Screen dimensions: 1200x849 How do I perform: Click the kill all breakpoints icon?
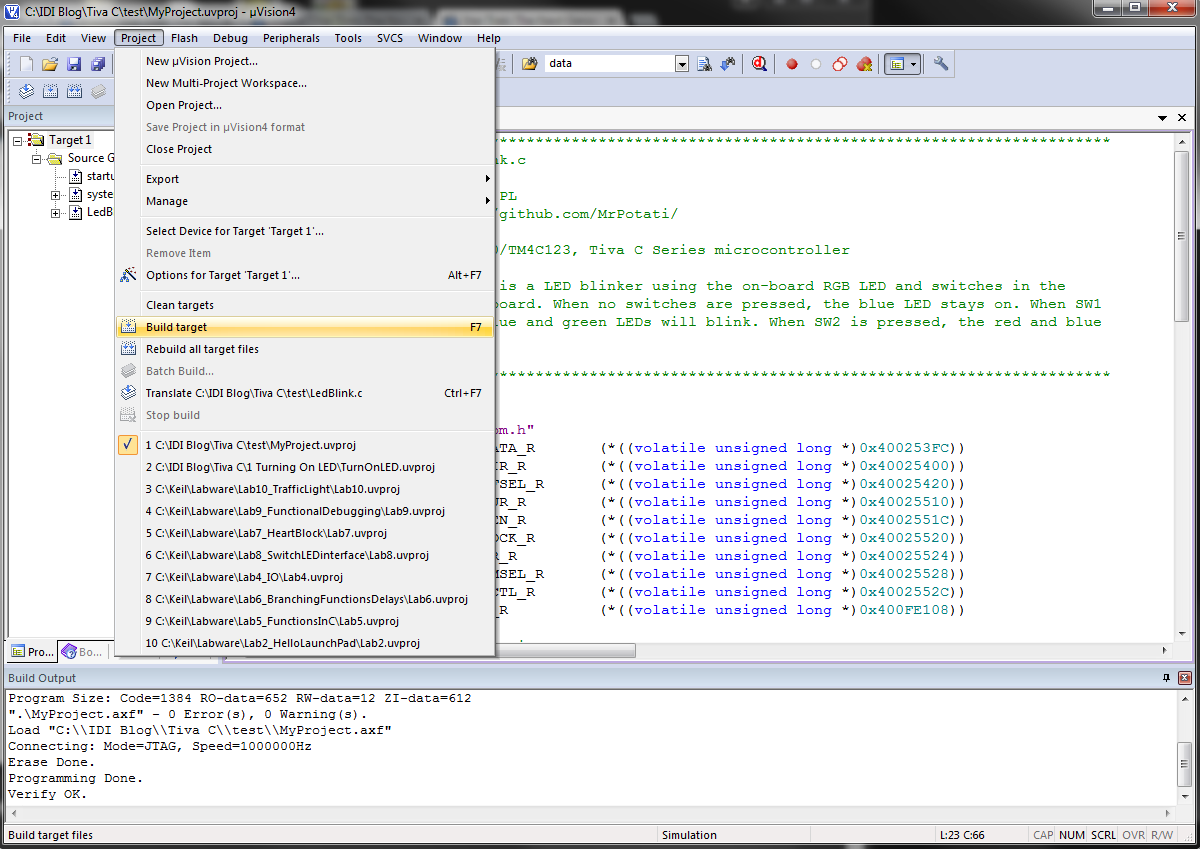tap(865, 64)
